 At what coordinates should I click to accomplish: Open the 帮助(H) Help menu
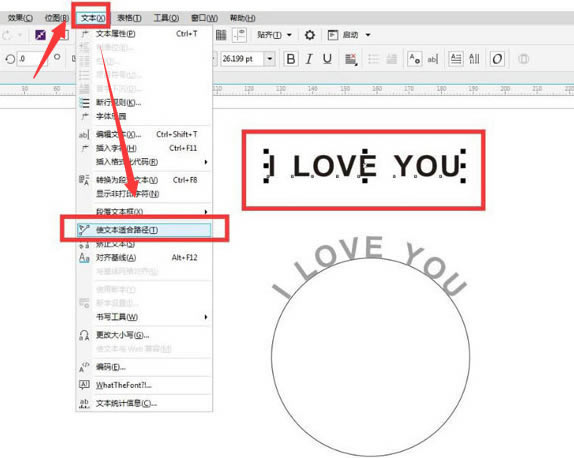(242, 18)
